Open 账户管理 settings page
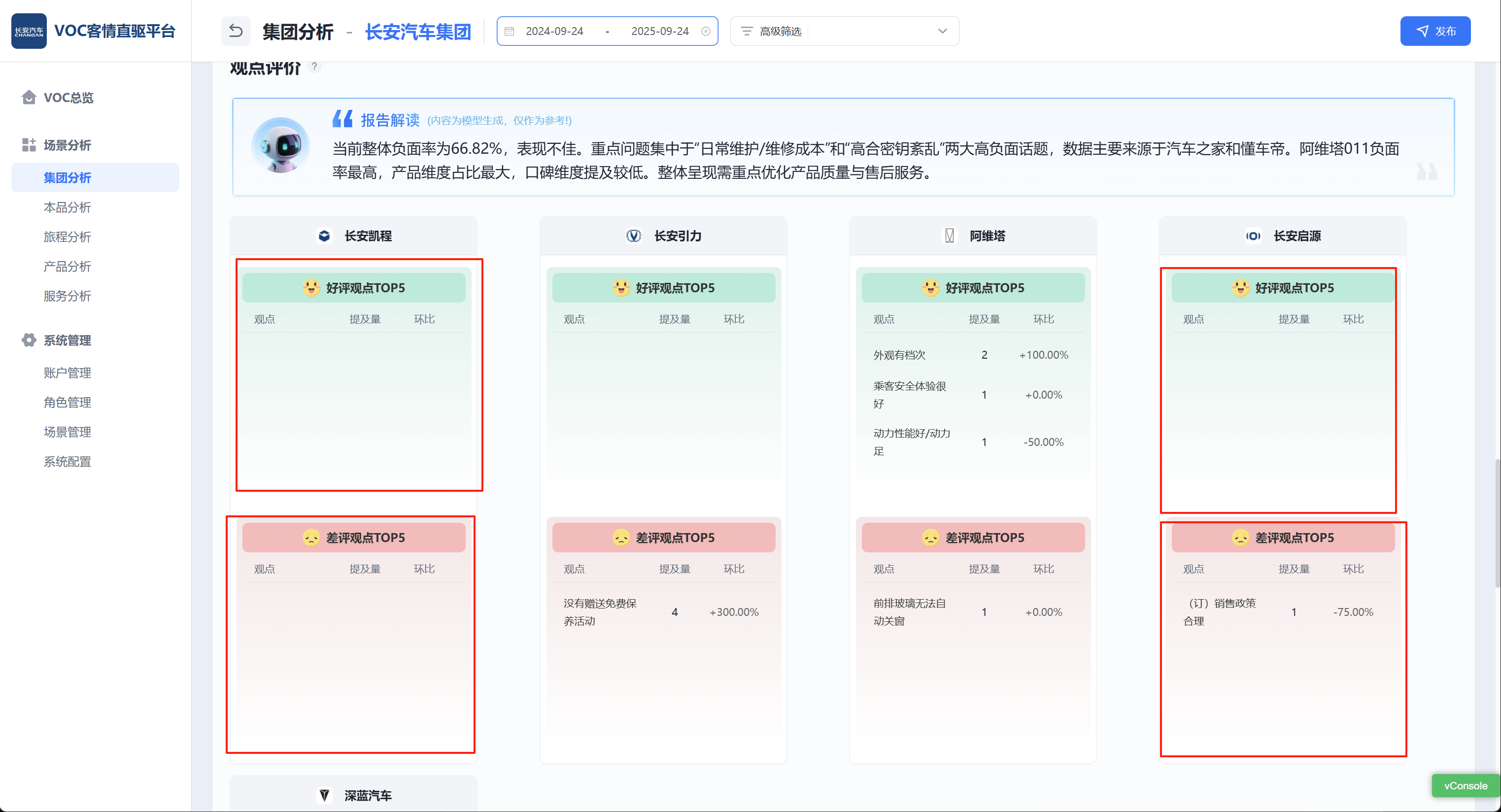This screenshot has height=812, width=1501. click(x=67, y=373)
